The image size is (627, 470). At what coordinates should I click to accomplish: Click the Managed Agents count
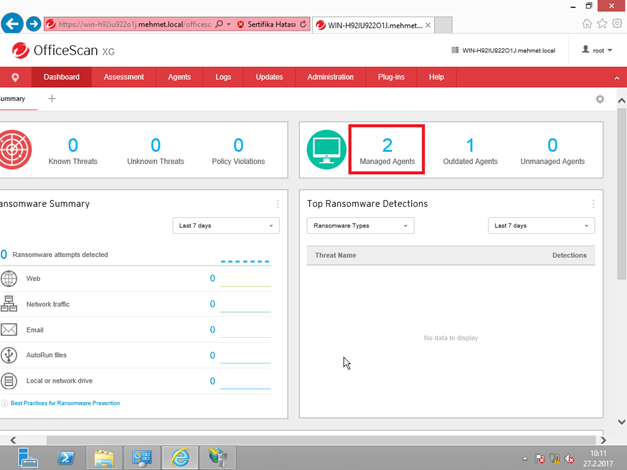[x=387, y=145]
